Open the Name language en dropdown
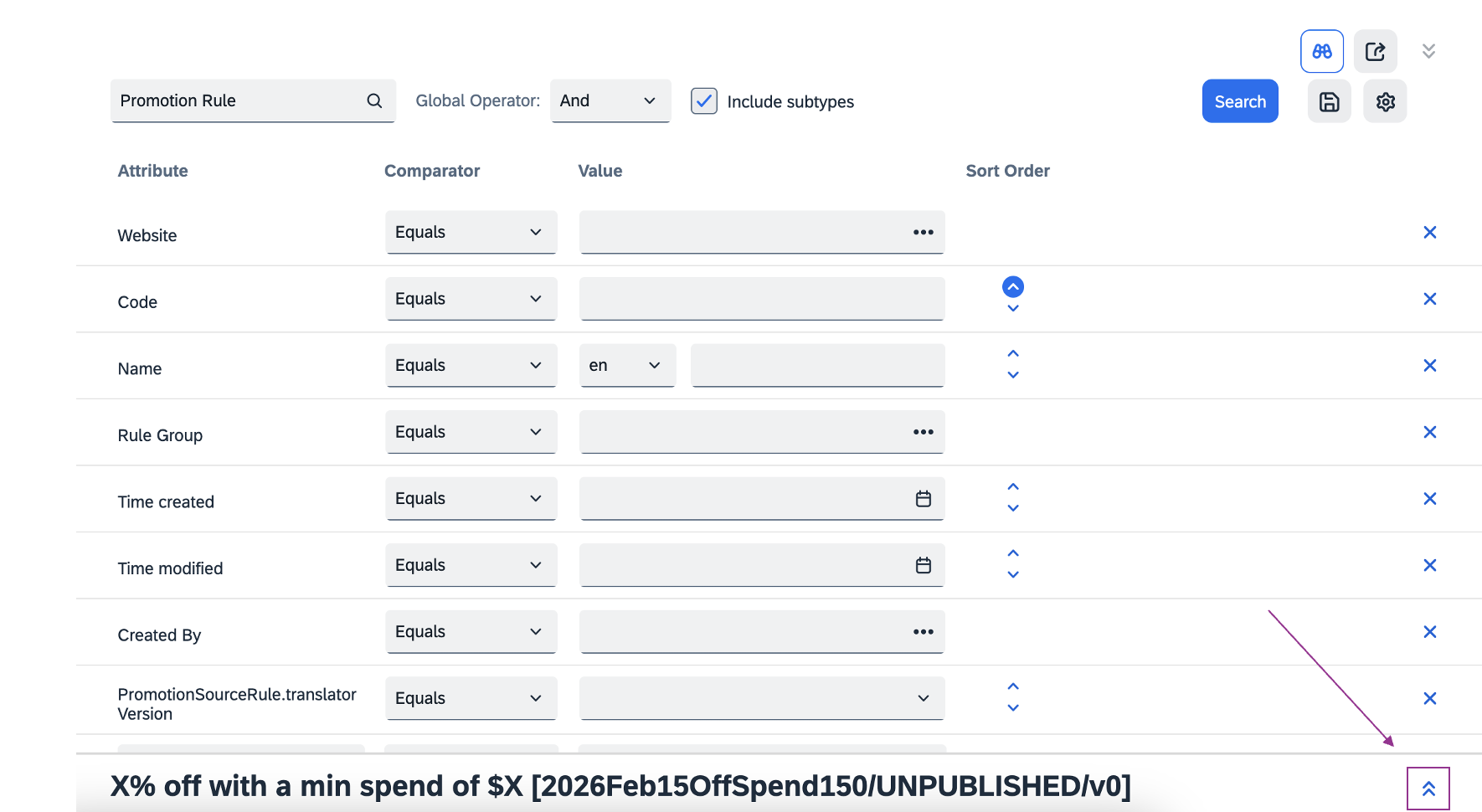 coord(626,366)
